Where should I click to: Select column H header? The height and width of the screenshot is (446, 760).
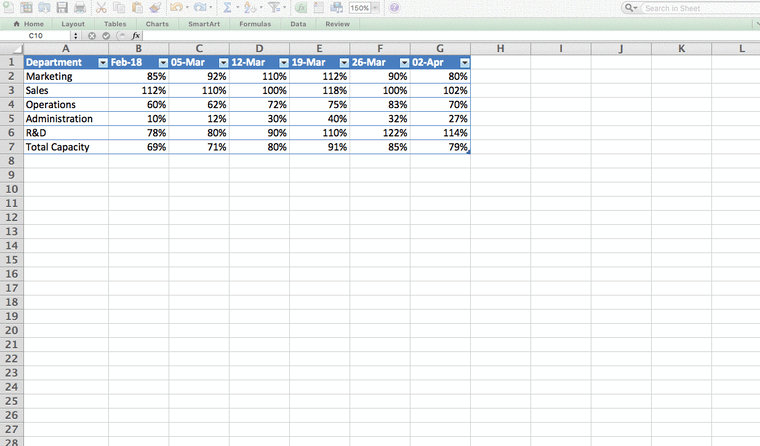pyautogui.click(x=500, y=48)
